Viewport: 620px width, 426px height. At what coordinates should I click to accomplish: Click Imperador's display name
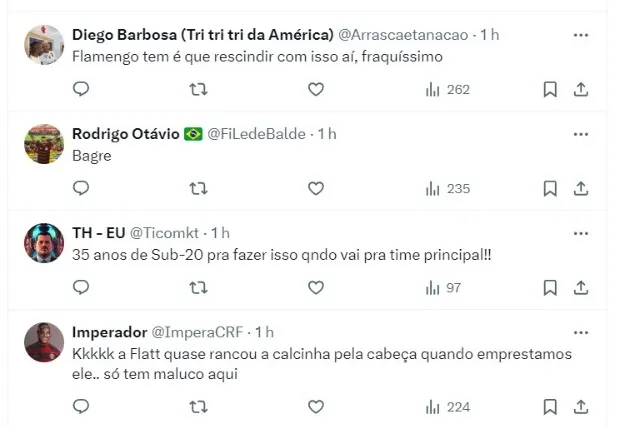click(109, 332)
